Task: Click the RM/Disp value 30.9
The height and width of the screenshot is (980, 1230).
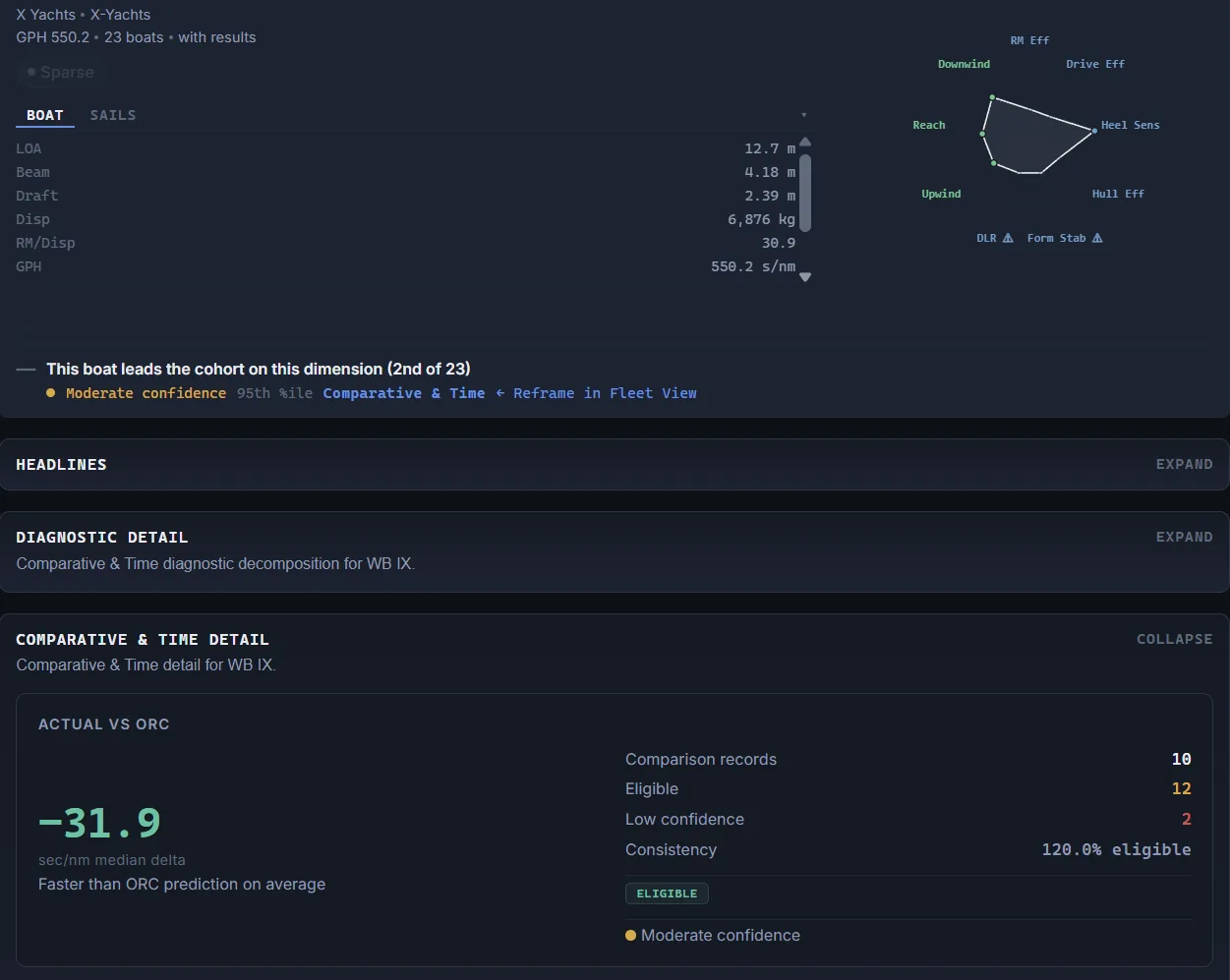Action: click(x=779, y=243)
